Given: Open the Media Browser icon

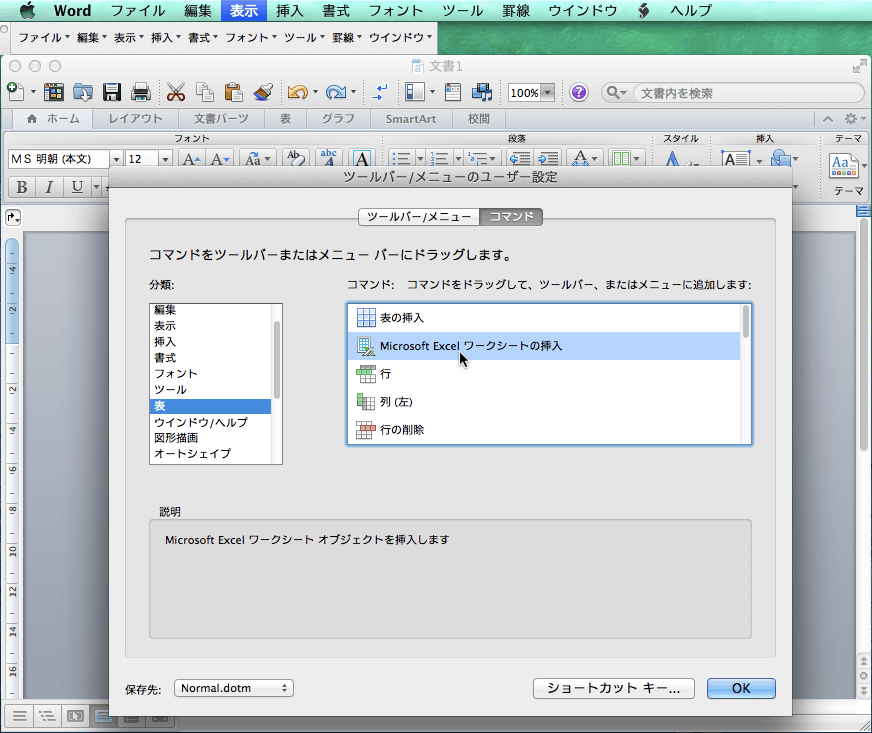Looking at the screenshot, I should [x=482, y=92].
